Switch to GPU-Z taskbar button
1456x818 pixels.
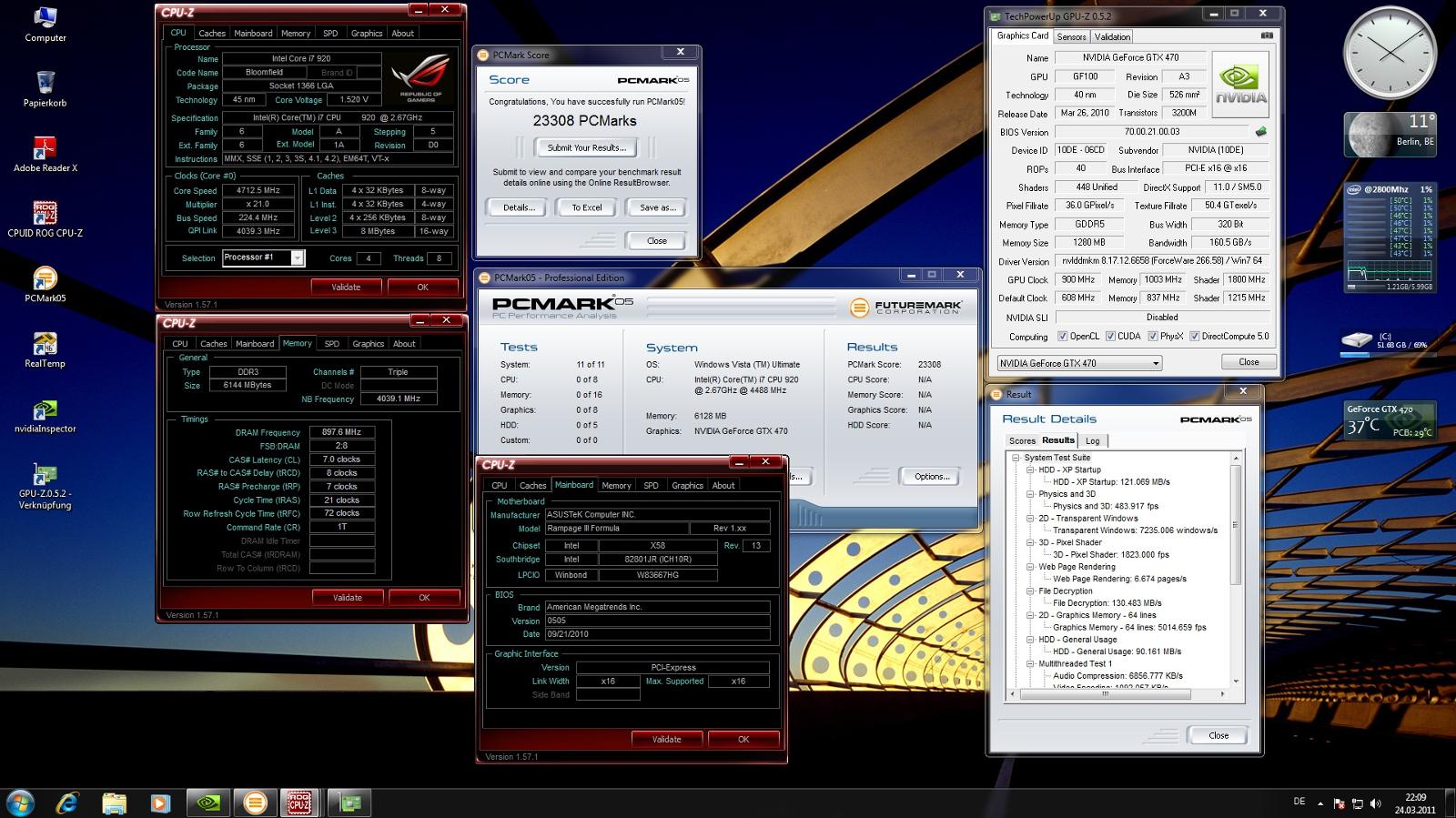[349, 803]
